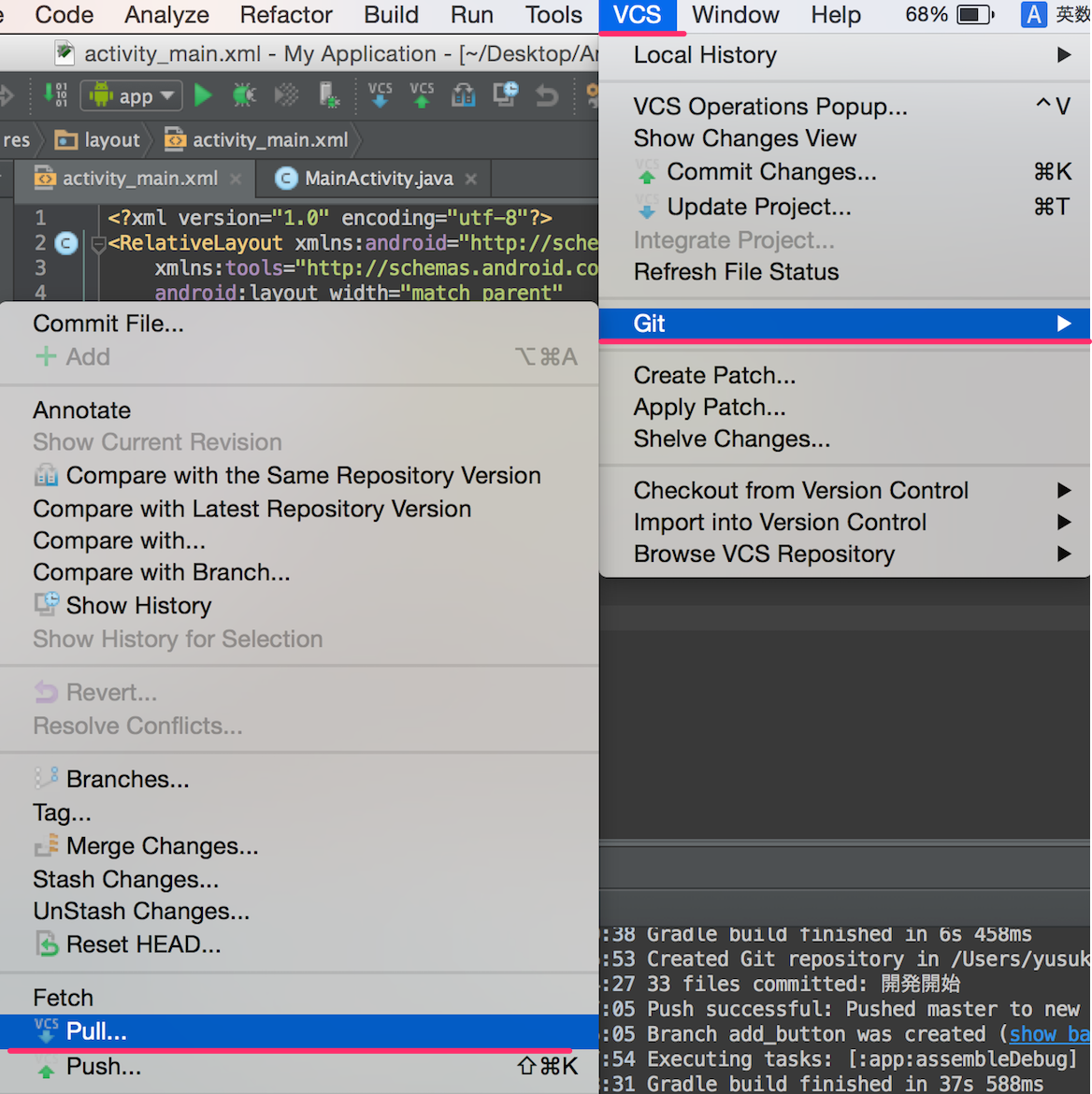This screenshot has height=1094, width=1092.
Task: Choose Commit Changes in VCS menu
Action: pyautogui.click(x=844, y=172)
